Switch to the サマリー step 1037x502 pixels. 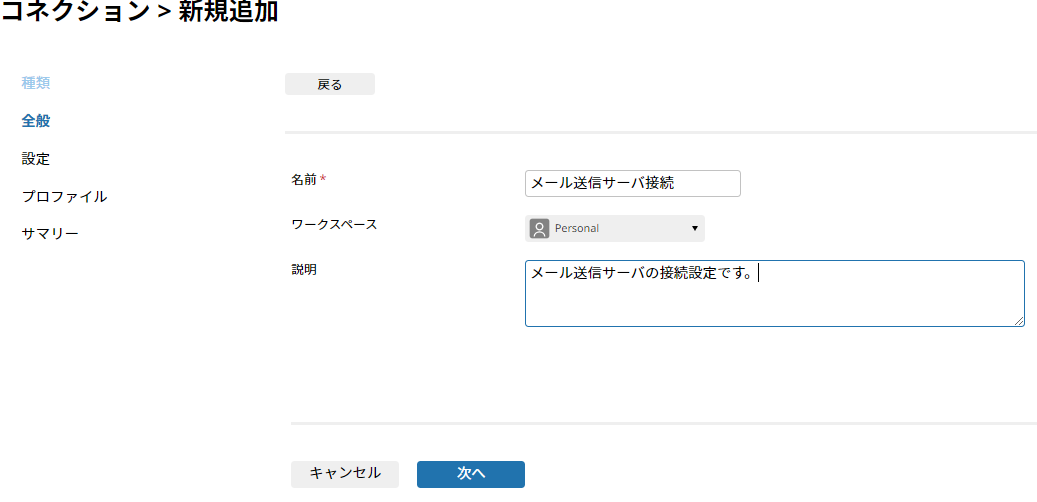(50, 234)
